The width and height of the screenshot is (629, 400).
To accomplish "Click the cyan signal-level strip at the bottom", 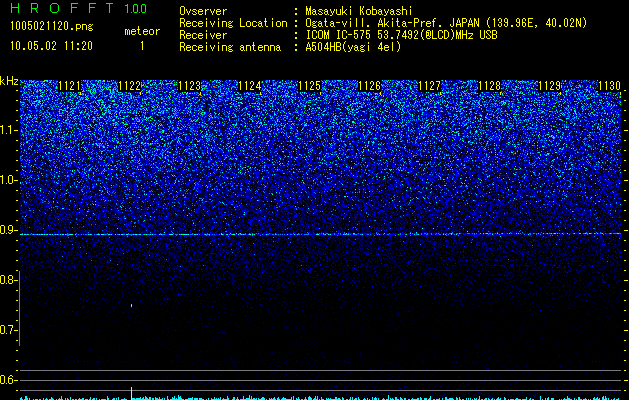I will click(320, 398).
